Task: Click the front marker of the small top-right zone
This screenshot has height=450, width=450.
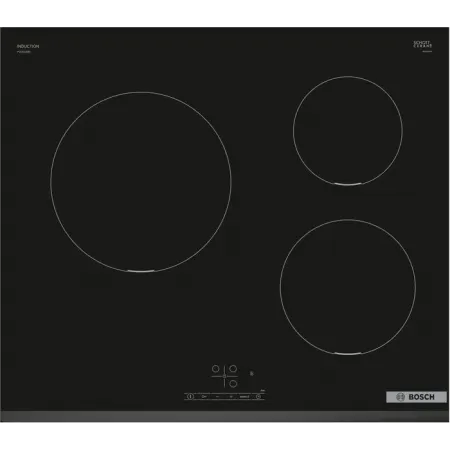Action: tap(348, 184)
